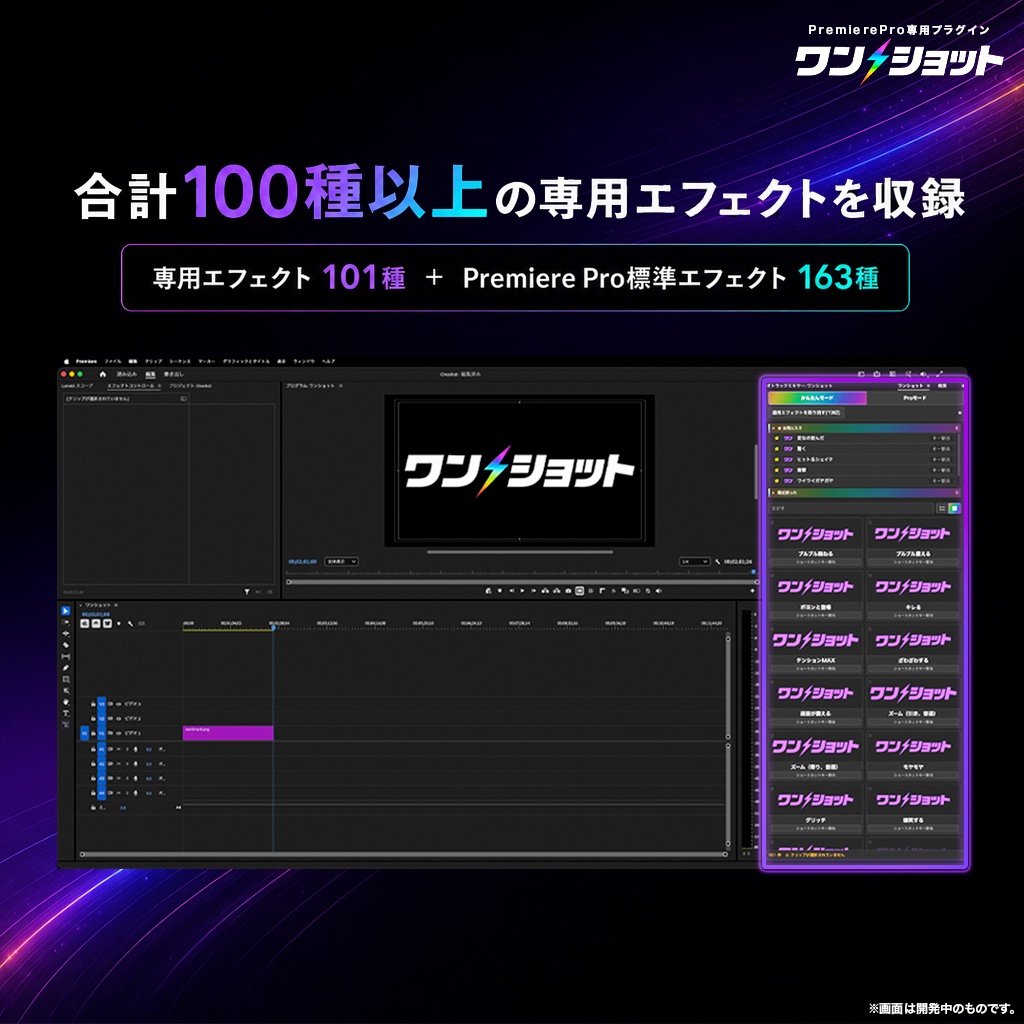The height and width of the screenshot is (1024, 1024).
Task: Click the timeline playhead marker
Action: pos(273,628)
